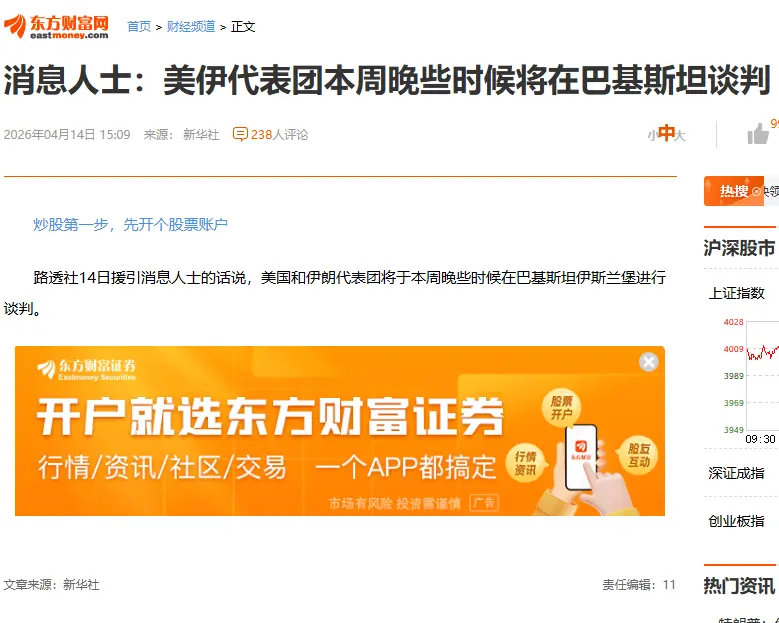This screenshot has width=779, height=623.
Task: Open 财经频道 breadcrumb link
Action: tap(191, 26)
